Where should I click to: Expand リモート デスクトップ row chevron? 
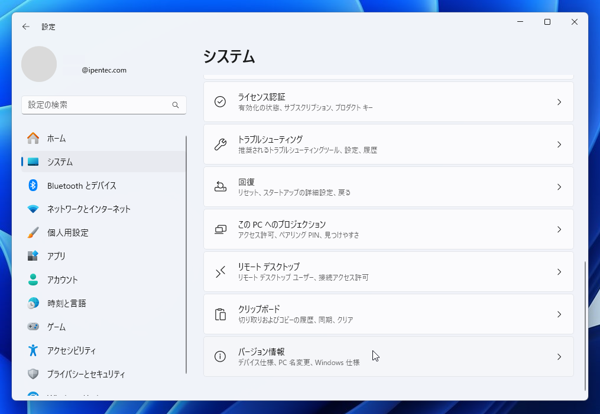pyautogui.click(x=559, y=272)
